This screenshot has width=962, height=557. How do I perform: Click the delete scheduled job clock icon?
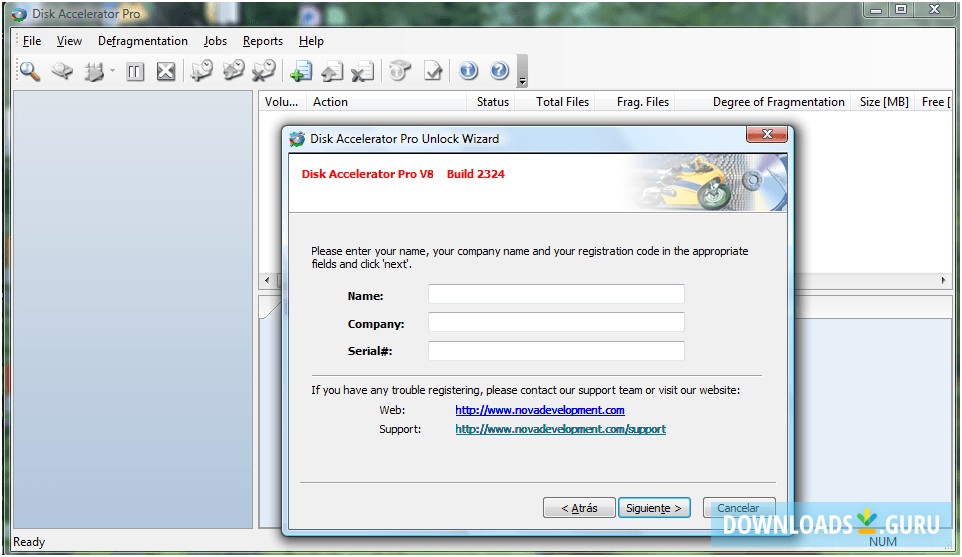point(264,71)
